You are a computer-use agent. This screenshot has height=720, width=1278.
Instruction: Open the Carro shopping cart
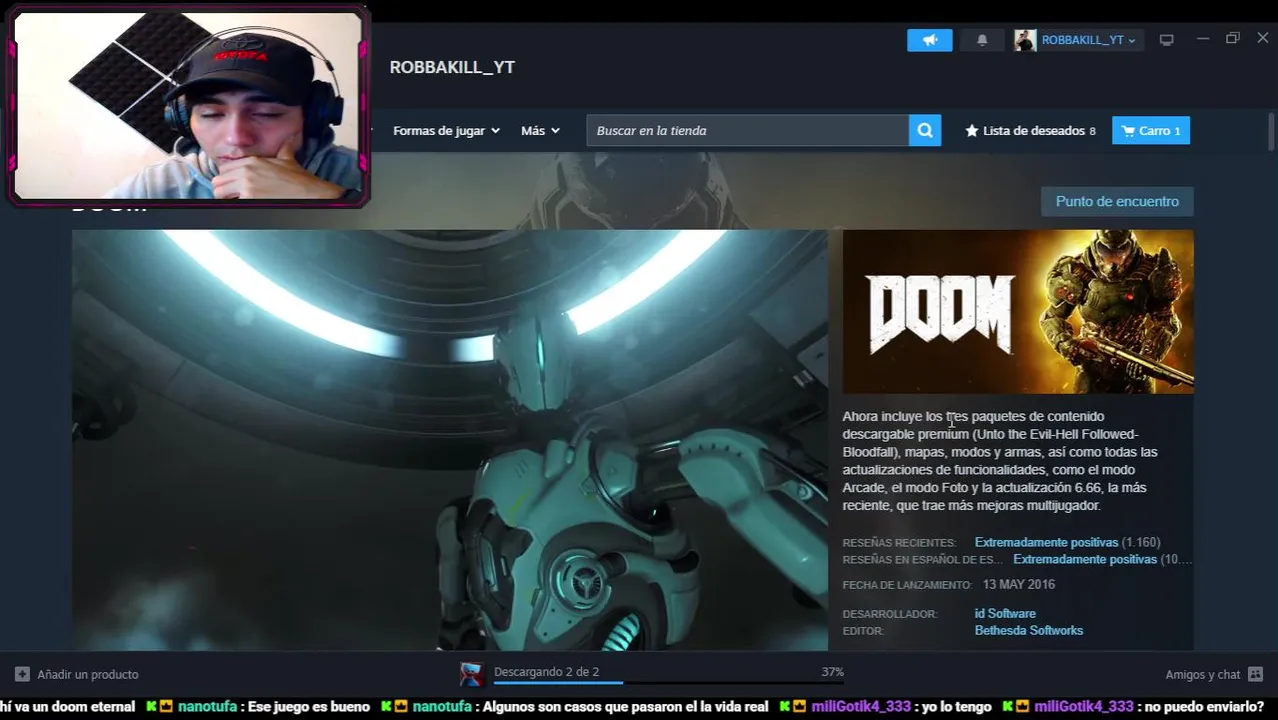click(1151, 131)
